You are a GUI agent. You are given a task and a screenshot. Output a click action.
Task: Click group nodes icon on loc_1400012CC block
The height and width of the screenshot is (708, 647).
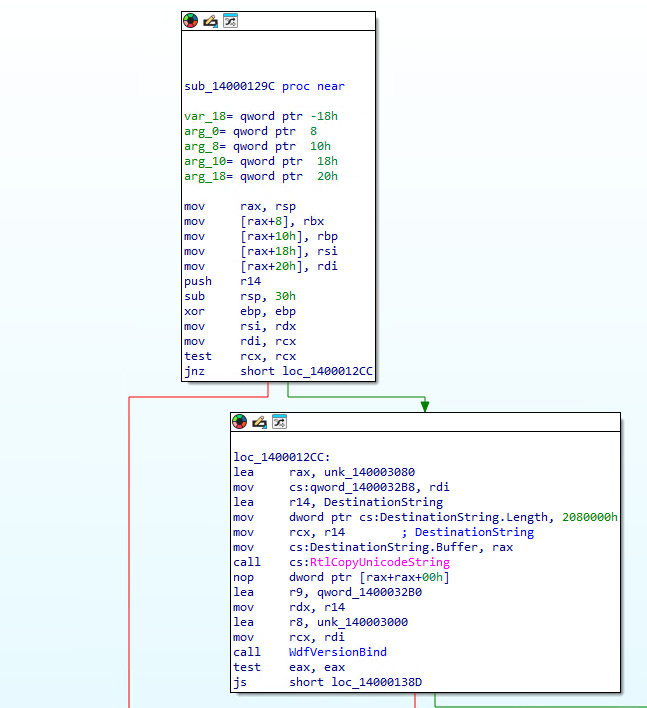279,421
